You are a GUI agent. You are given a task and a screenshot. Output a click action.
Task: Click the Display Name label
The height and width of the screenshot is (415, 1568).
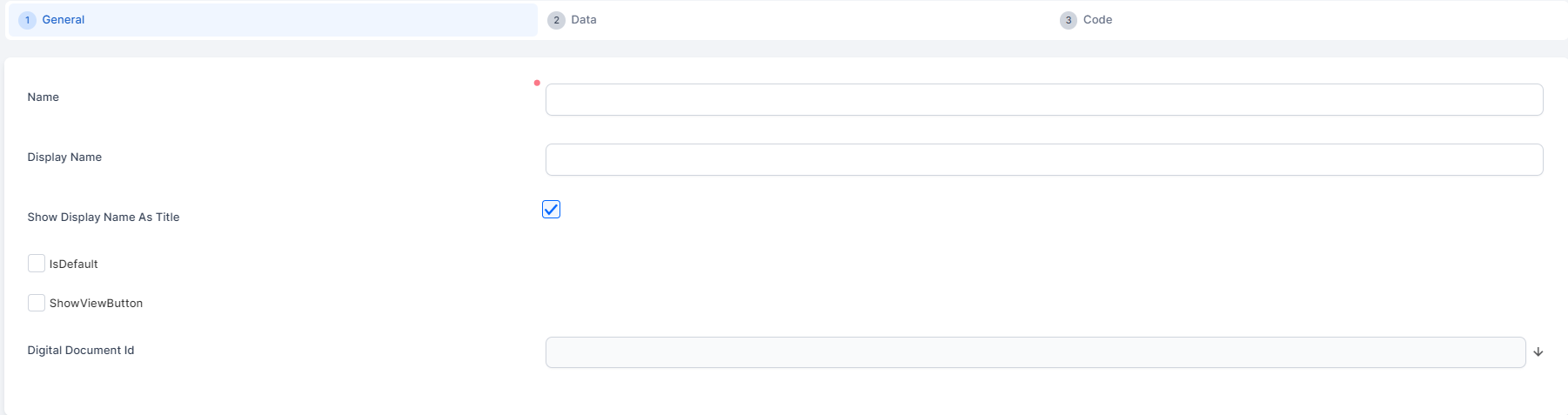pos(64,157)
